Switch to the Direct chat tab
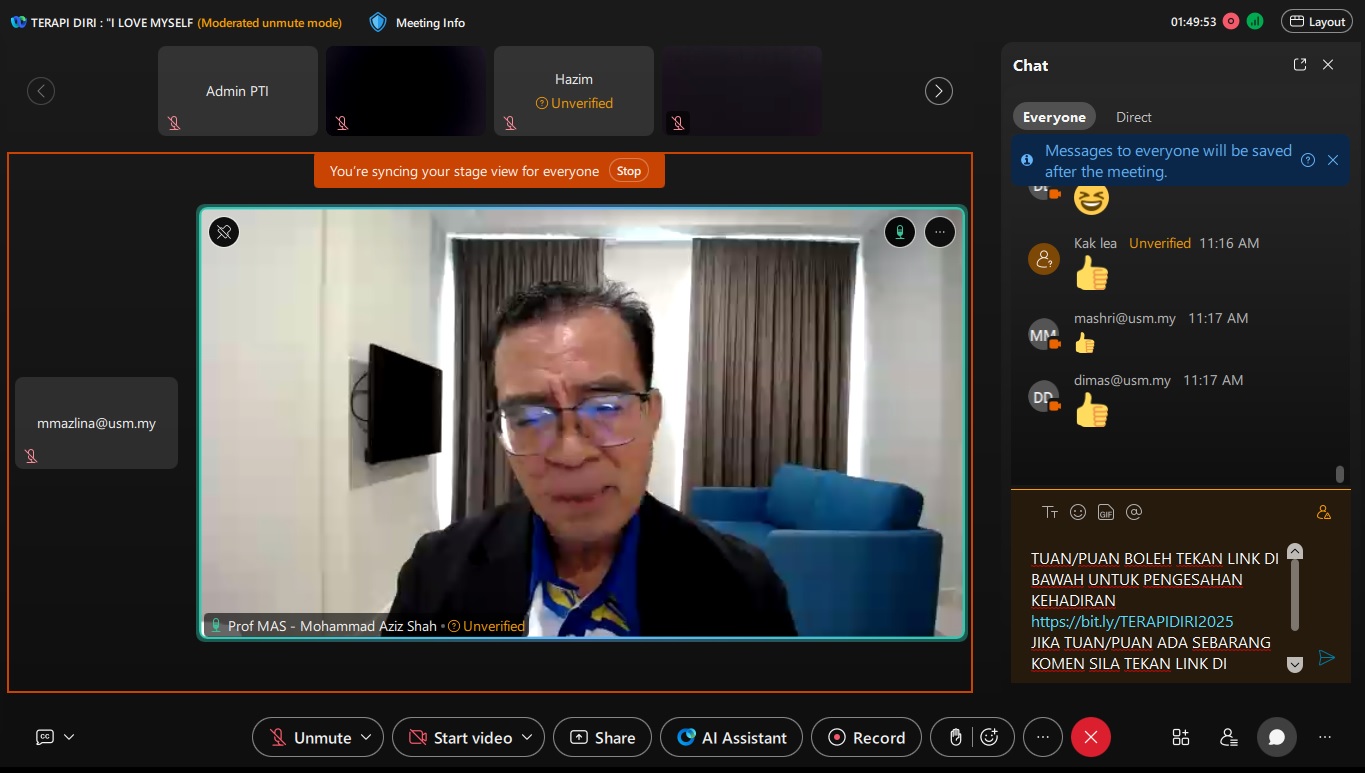This screenshot has width=1365, height=773. 1133,117
